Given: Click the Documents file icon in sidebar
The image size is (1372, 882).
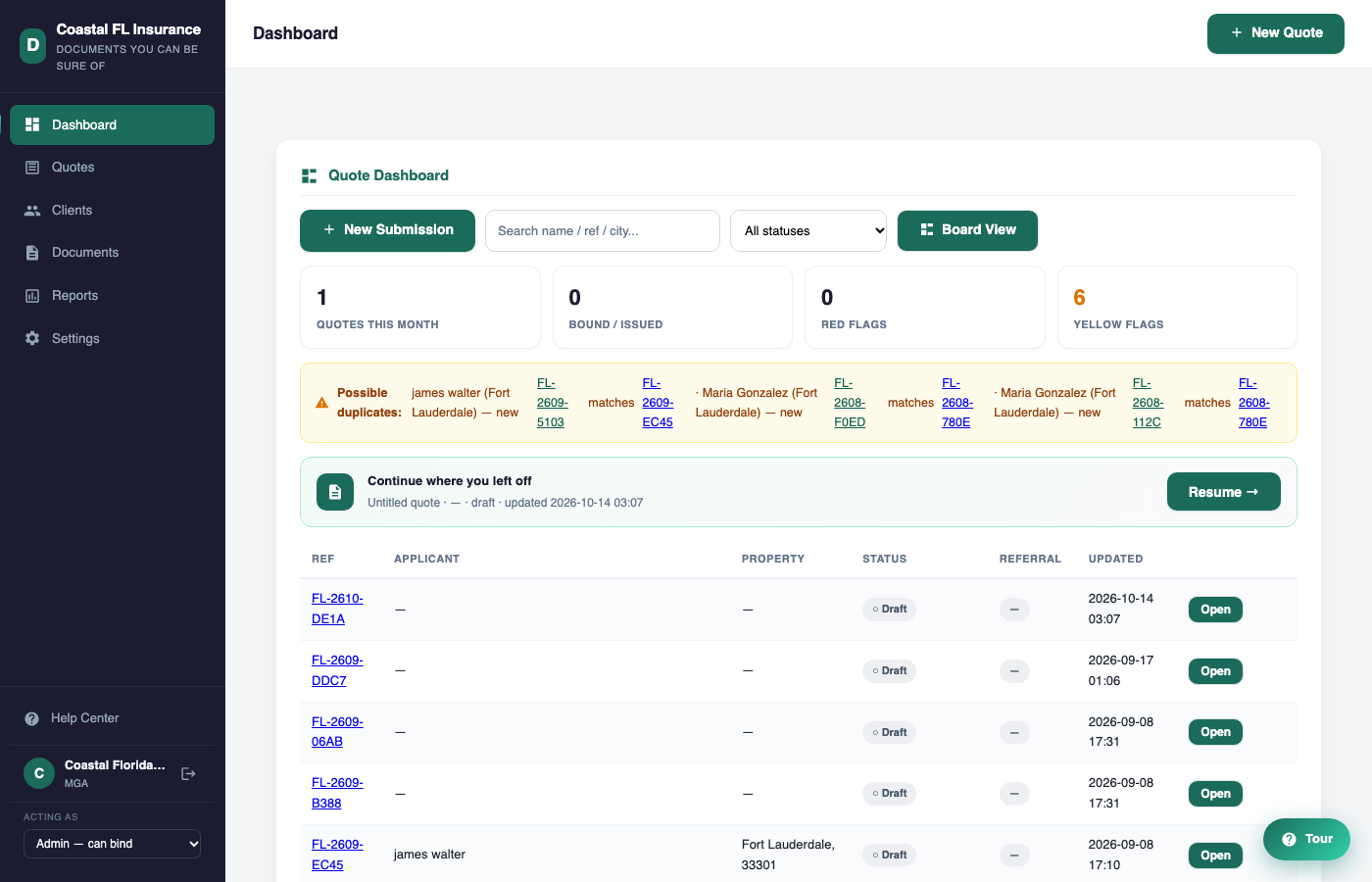Looking at the screenshot, I should coord(32,253).
